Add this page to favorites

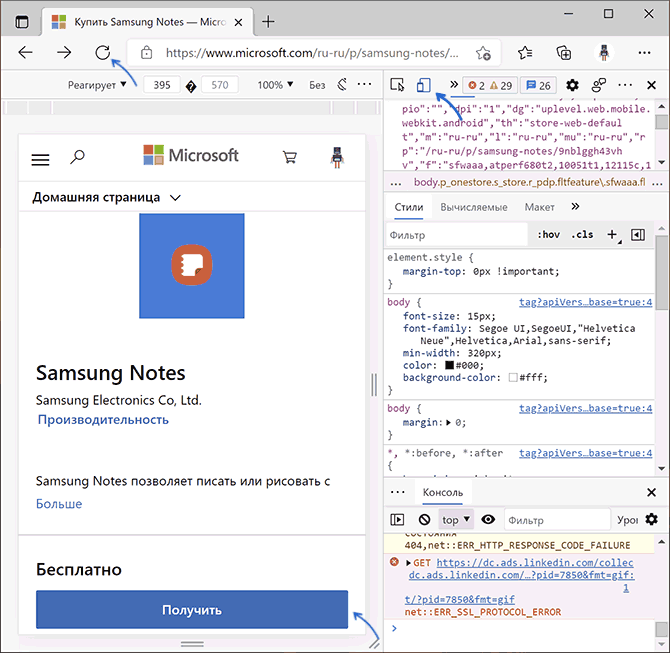[483, 53]
